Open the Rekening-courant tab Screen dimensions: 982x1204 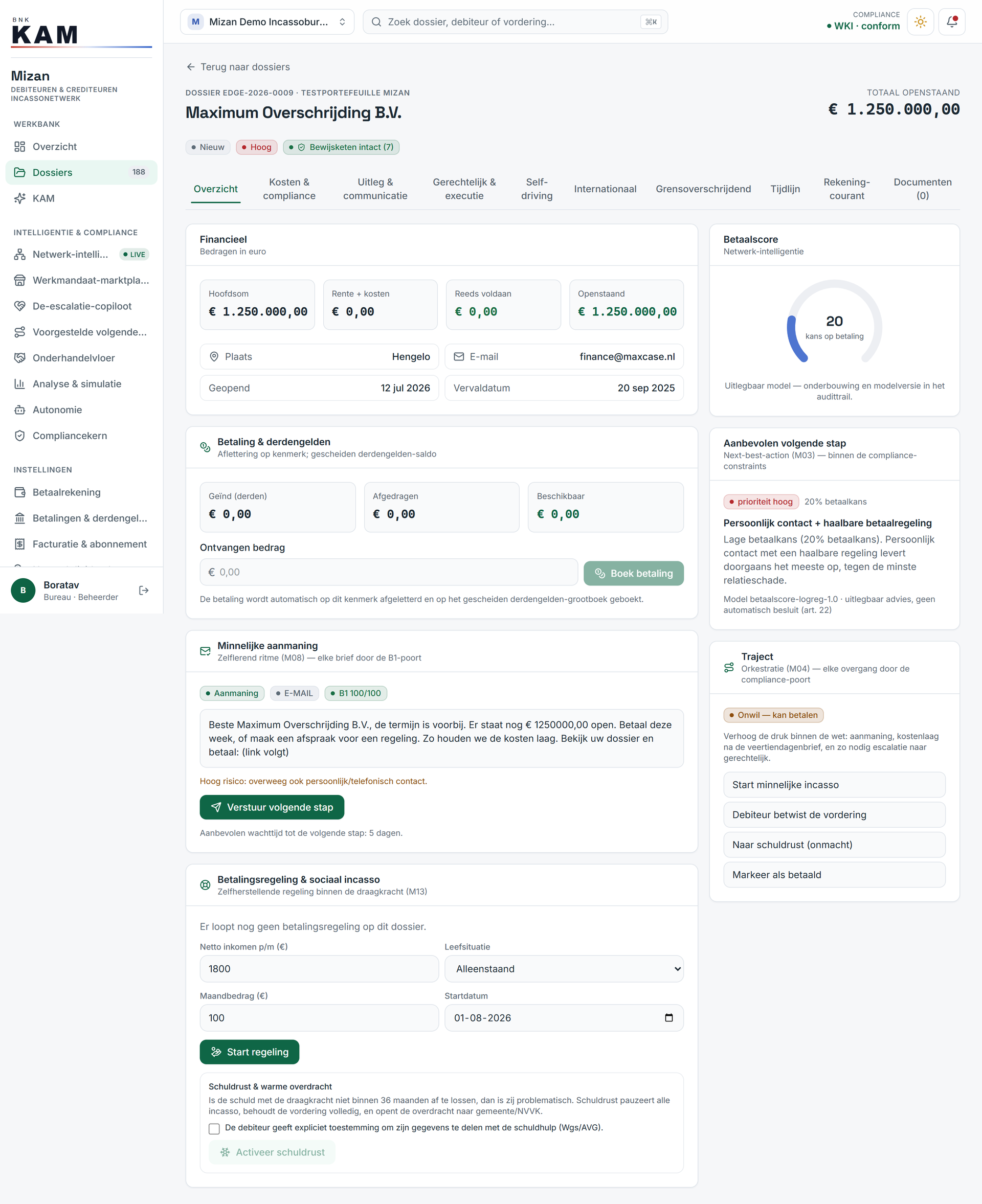pos(846,189)
